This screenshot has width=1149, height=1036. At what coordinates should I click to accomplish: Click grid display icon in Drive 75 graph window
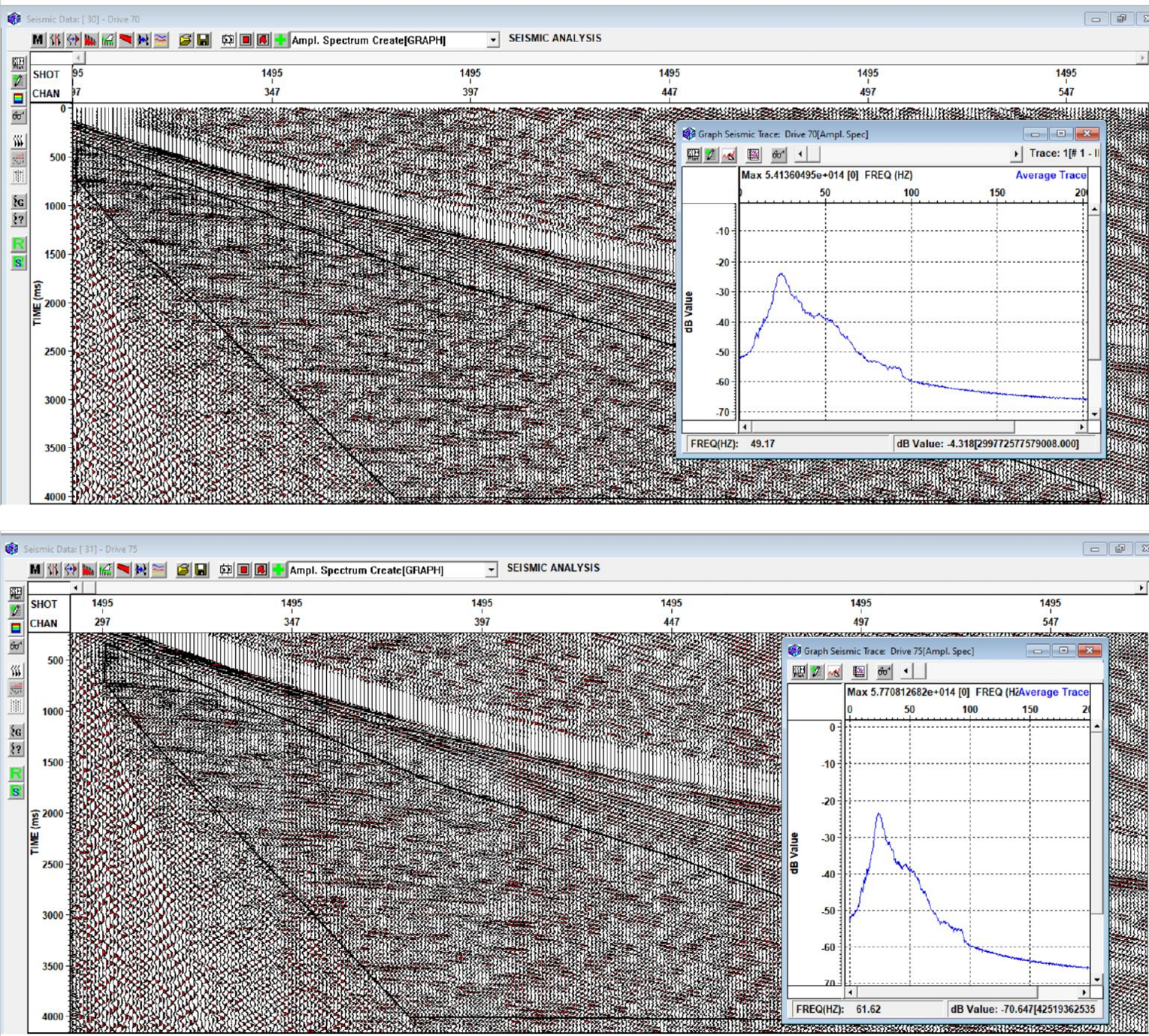click(859, 672)
